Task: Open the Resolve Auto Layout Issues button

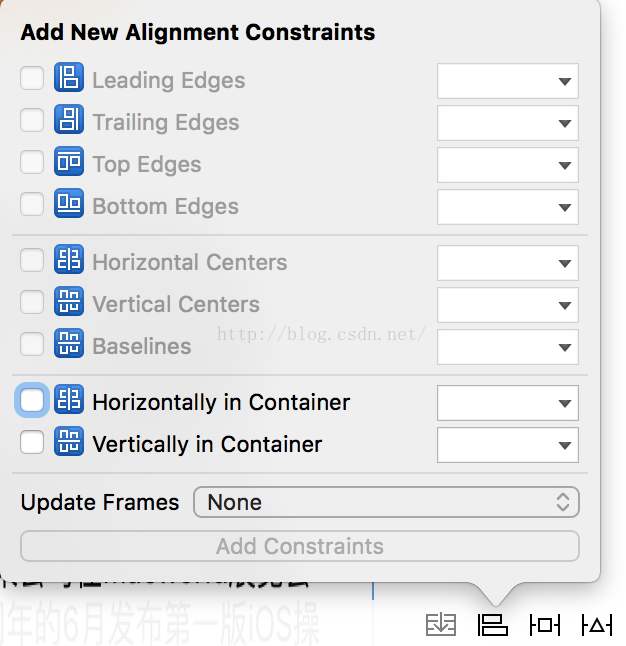Action: 597,626
